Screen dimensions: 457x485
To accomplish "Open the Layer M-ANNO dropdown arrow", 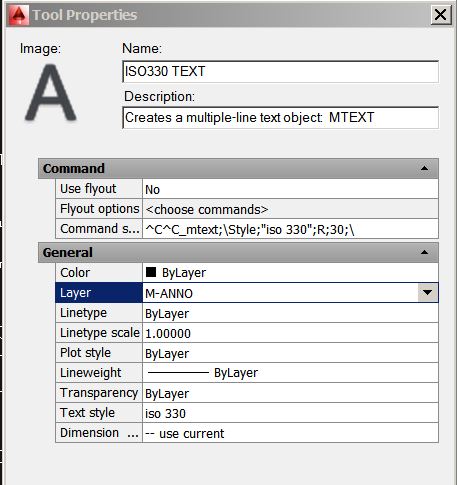I will coord(427,293).
